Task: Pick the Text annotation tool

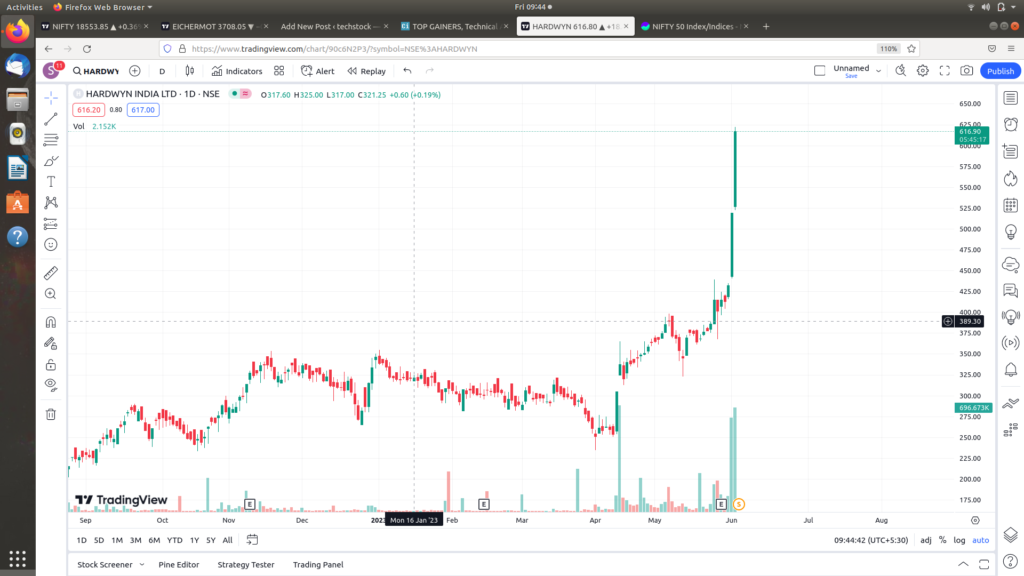Action: [x=51, y=181]
